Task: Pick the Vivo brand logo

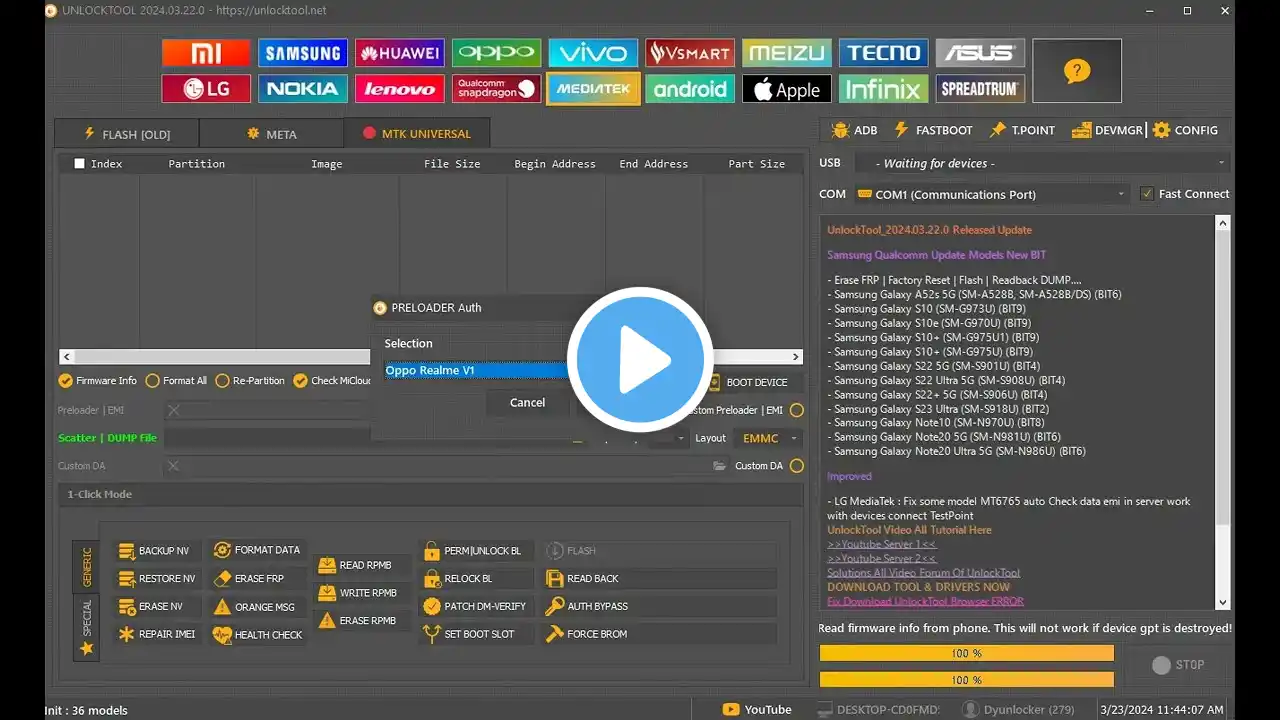Action: (593, 53)
